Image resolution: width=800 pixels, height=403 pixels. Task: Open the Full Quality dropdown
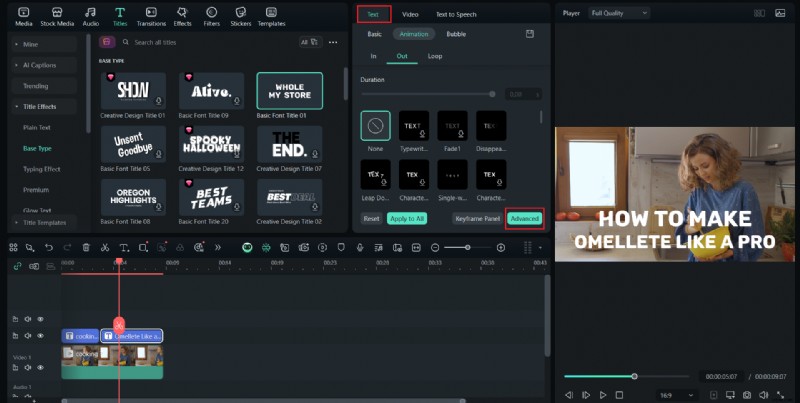(x=619, y=13)
